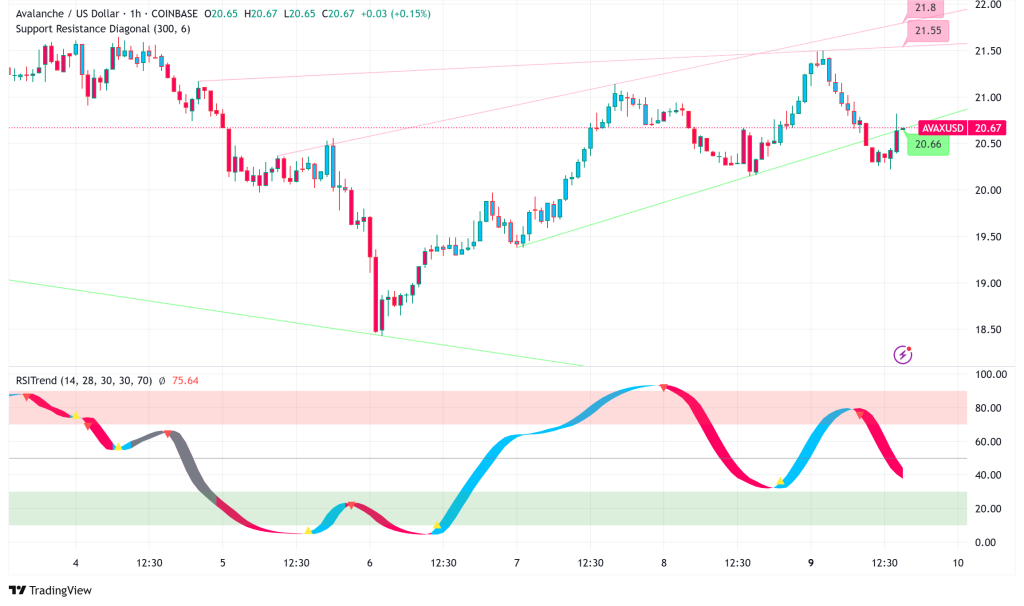
Task: Click date label 4 on time axis
Action: coord(76,563)
